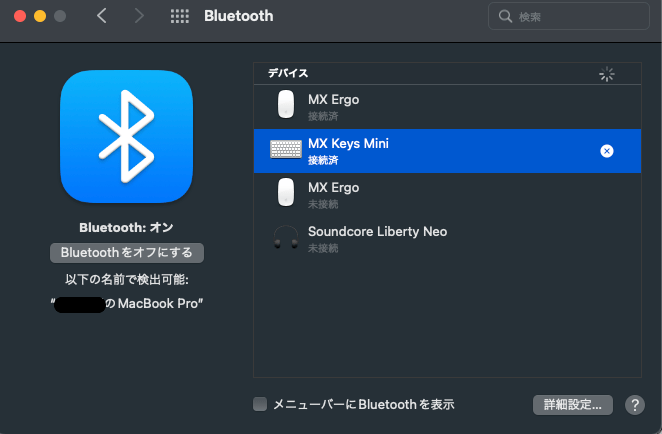Select the disconnected MX Ergo row (未接続)

pyautogui.click(x=447, y=195)
